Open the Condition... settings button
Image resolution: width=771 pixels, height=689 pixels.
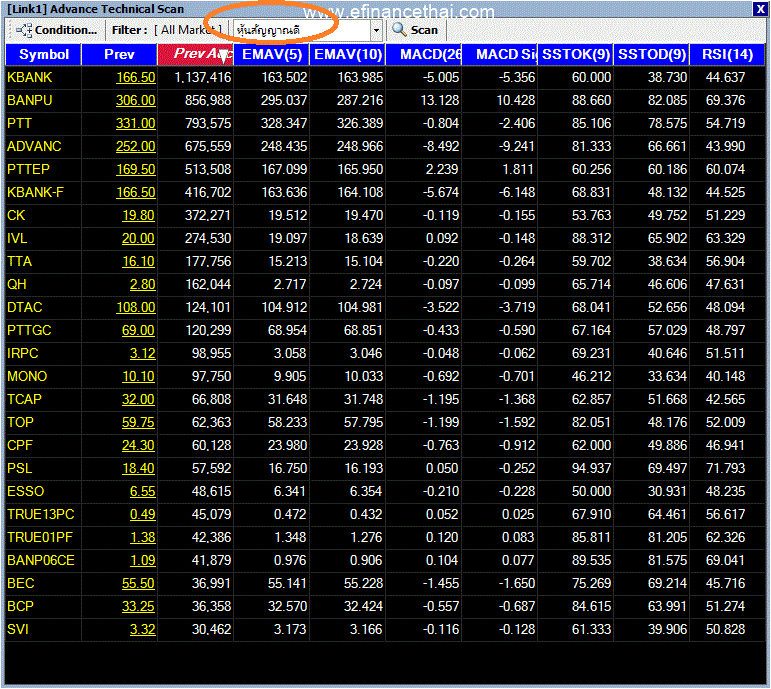coord(56,30)
